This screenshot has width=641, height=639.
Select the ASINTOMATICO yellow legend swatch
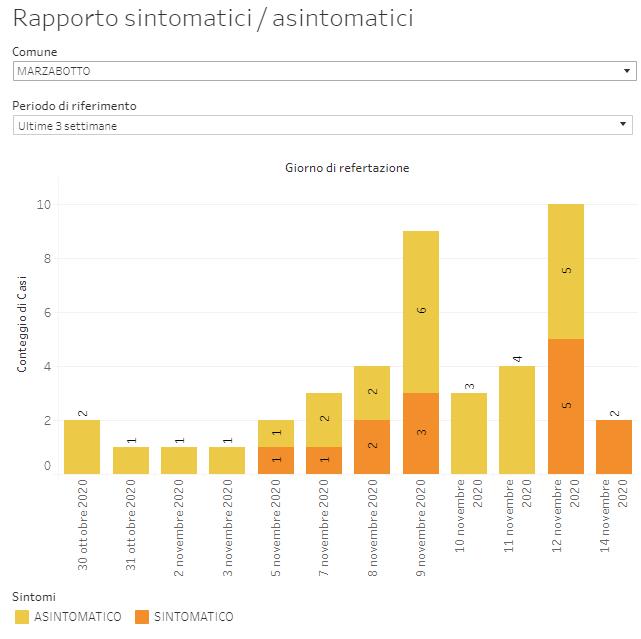22,617
